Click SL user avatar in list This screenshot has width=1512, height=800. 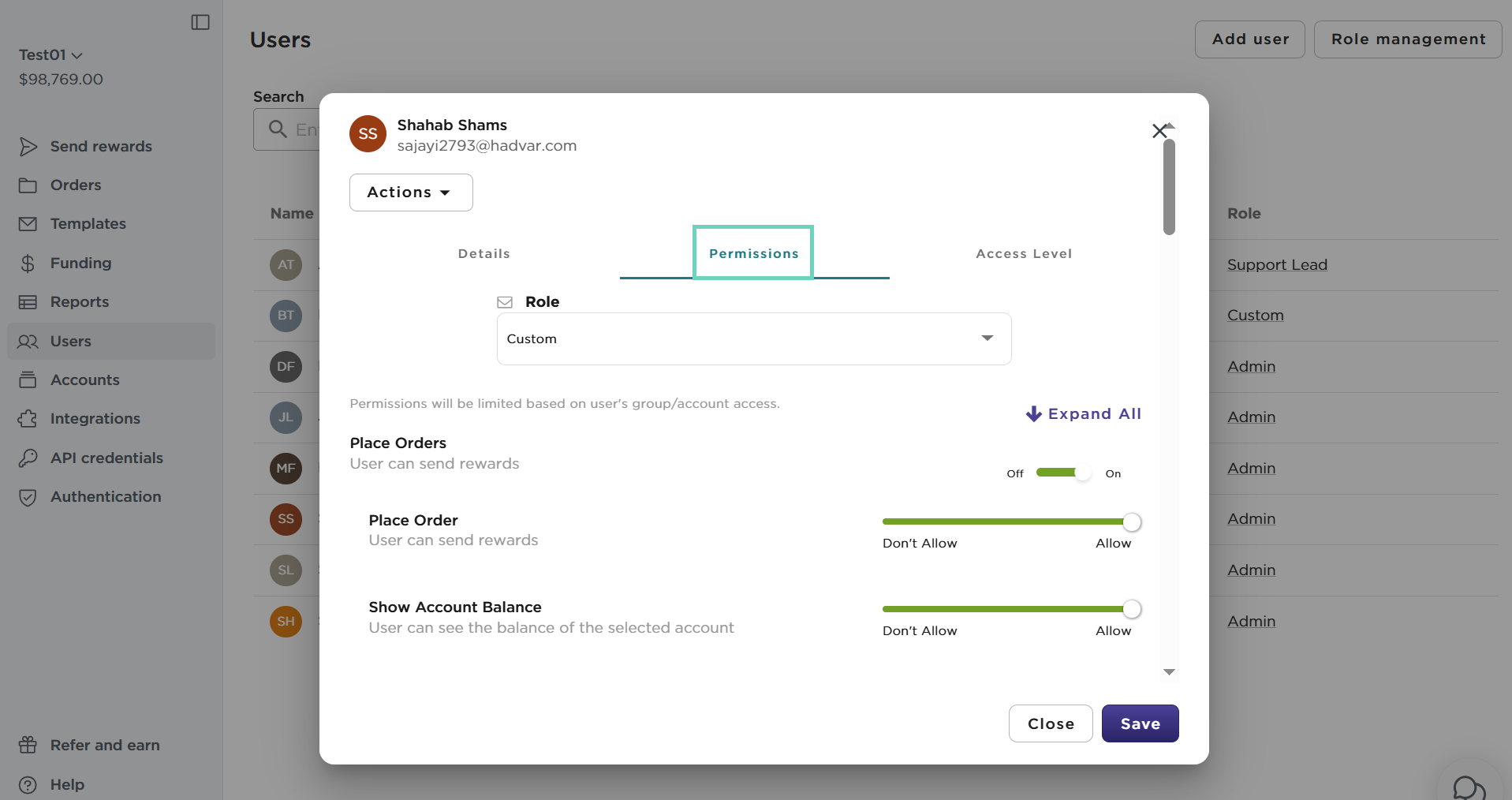(286, 570)
